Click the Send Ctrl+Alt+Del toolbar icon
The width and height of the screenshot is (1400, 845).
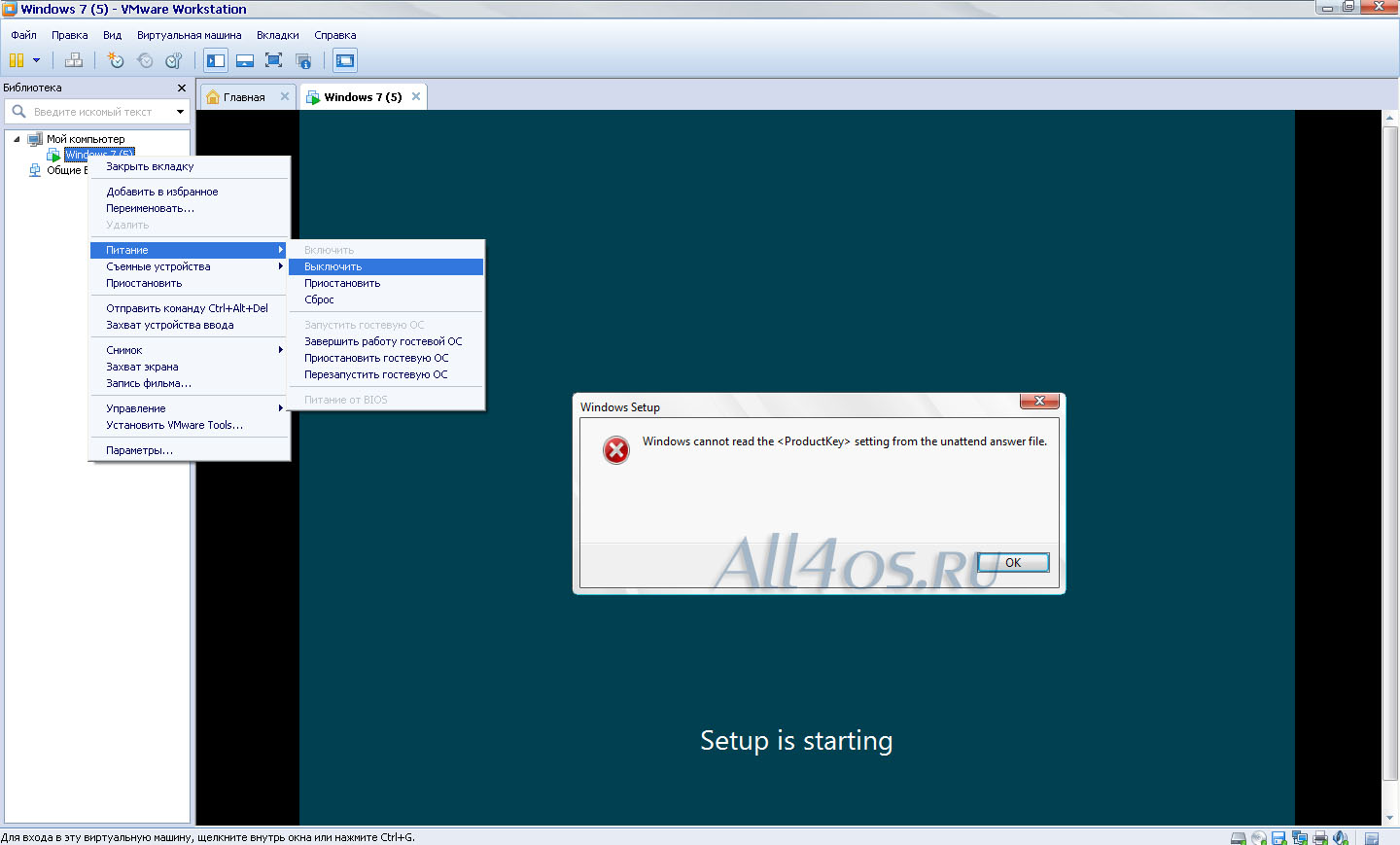point(74,60)
